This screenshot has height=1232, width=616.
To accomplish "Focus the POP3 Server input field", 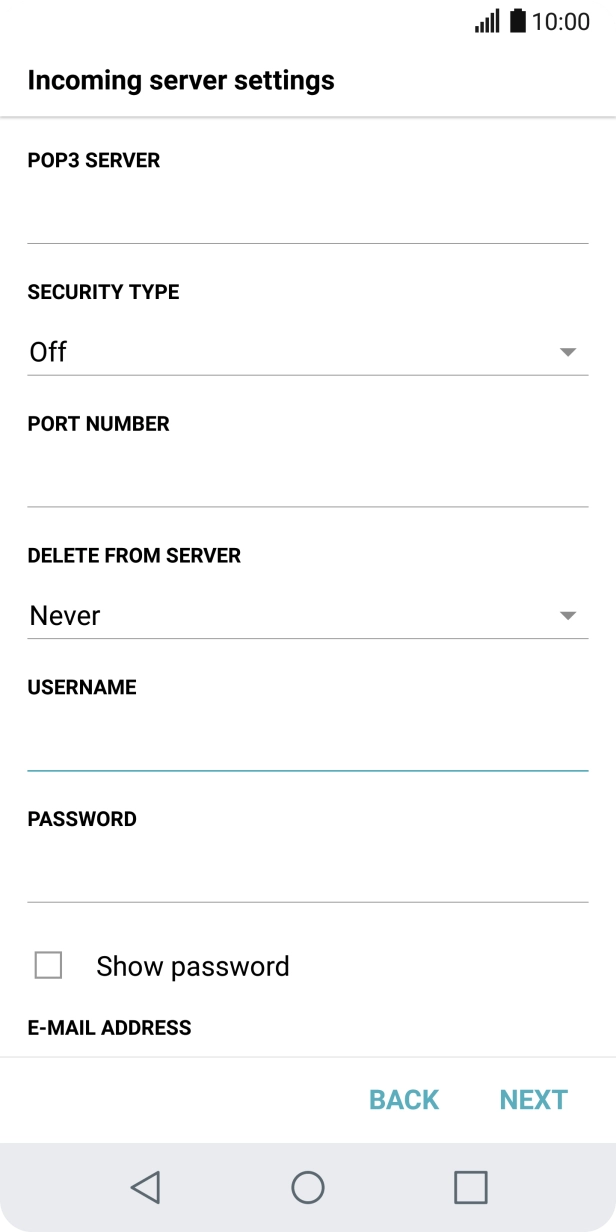I will [307, 216].
